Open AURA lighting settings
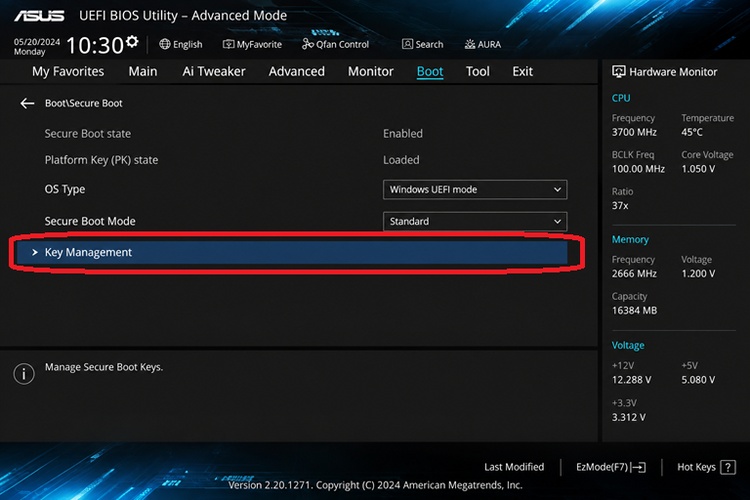This screenshot has width=750, height=500. (483, 44)
